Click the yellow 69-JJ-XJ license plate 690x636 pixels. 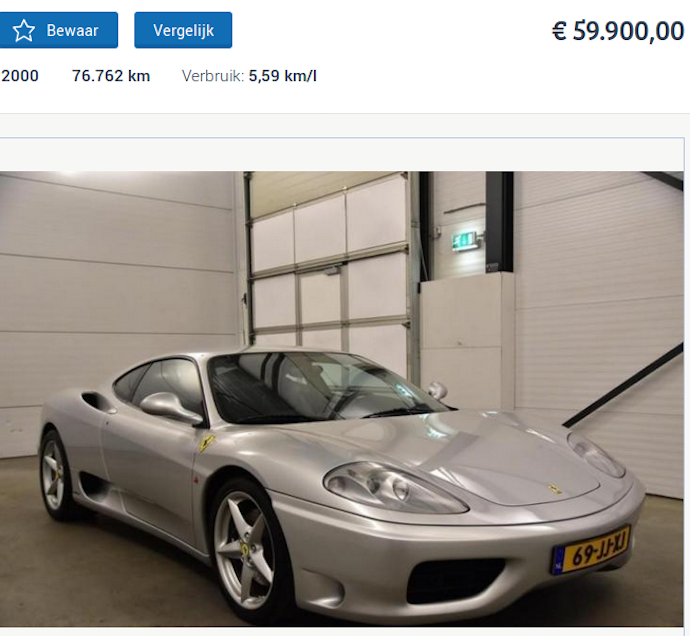pyautogui.click(x=592, y=550)
